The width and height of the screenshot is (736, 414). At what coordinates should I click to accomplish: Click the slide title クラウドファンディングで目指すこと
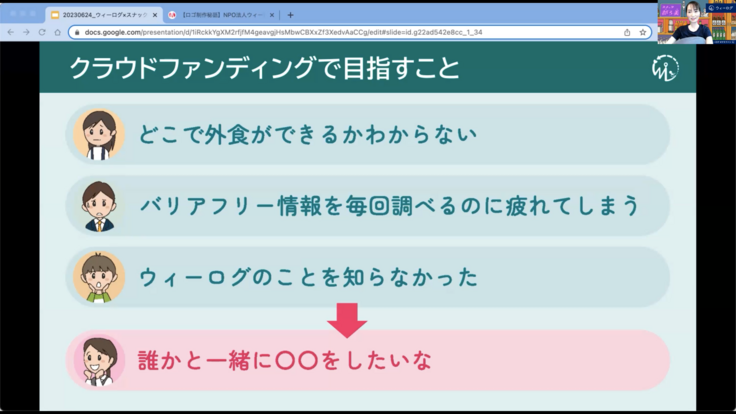pos(264,68)
